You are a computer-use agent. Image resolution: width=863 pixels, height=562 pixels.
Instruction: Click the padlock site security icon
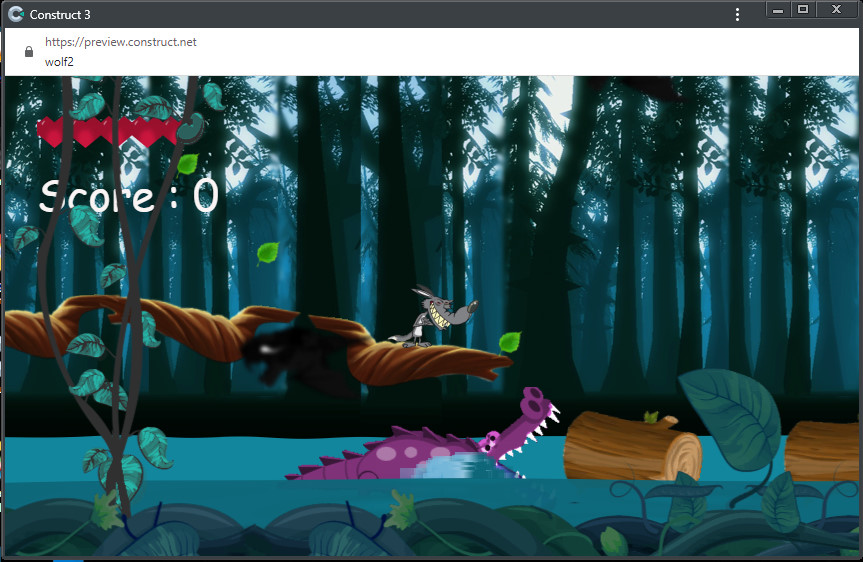(x=29, y=52)
